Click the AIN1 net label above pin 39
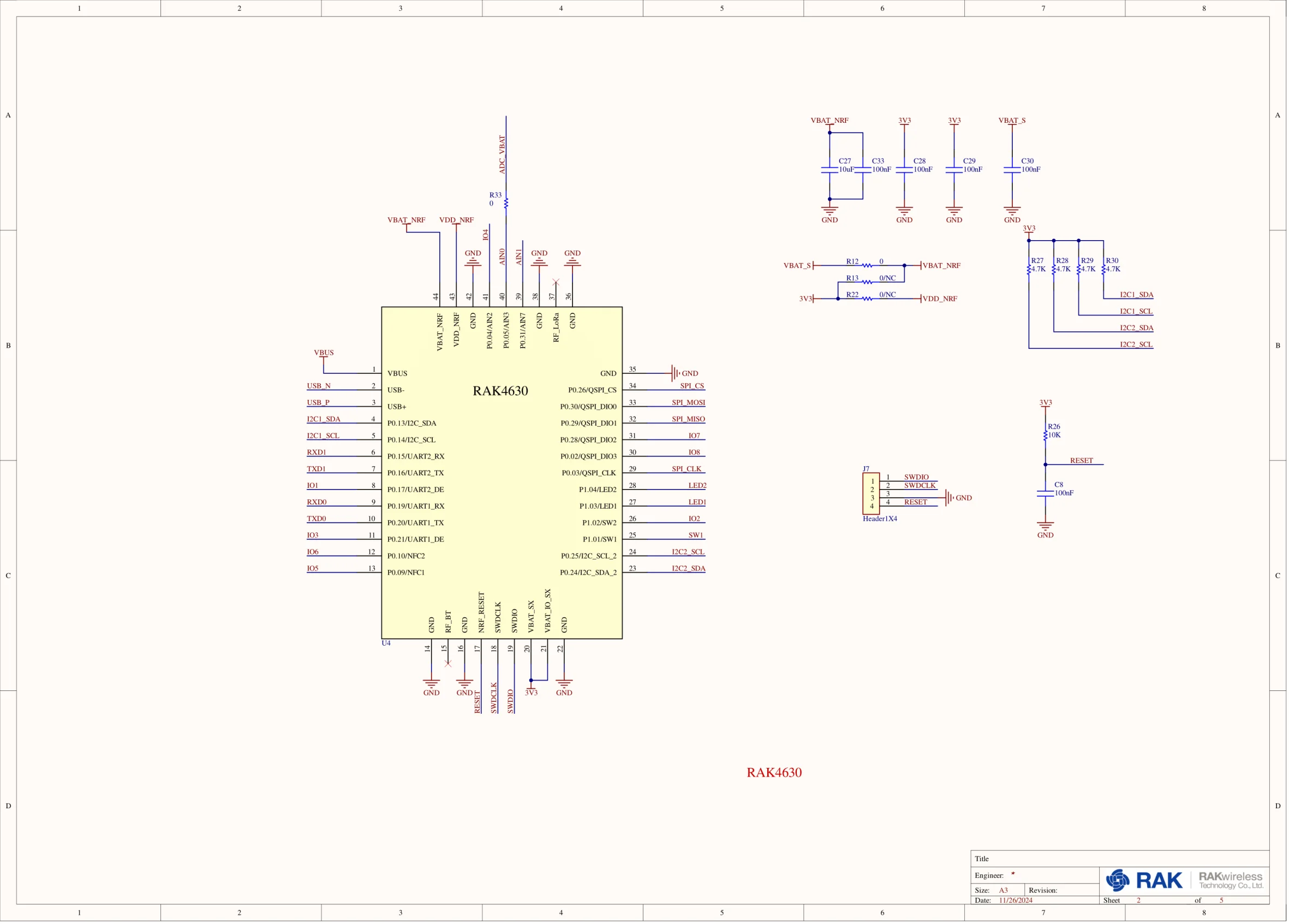This screenshot has height=924, width=1289. point(518,257)
